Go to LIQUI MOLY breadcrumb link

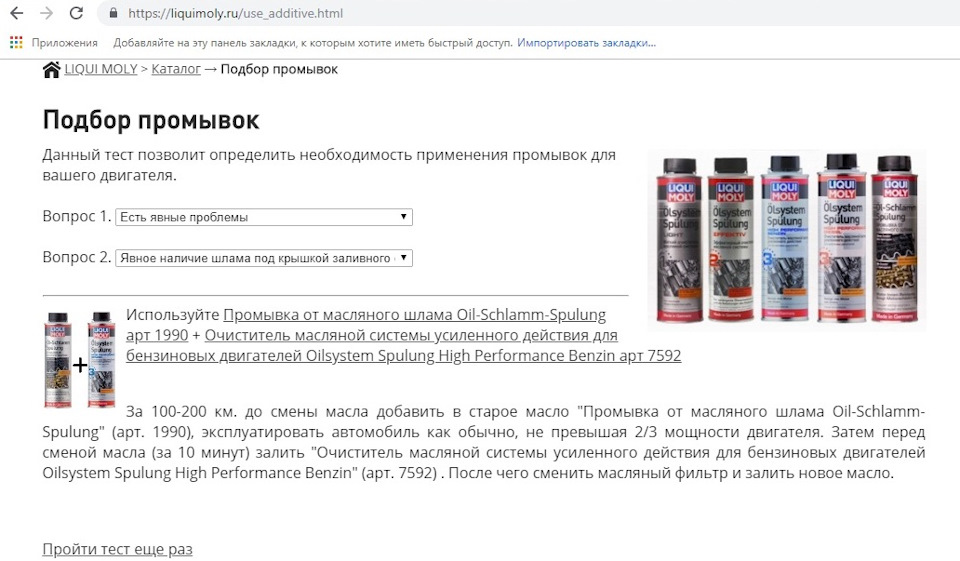click(x=101, y=69)
